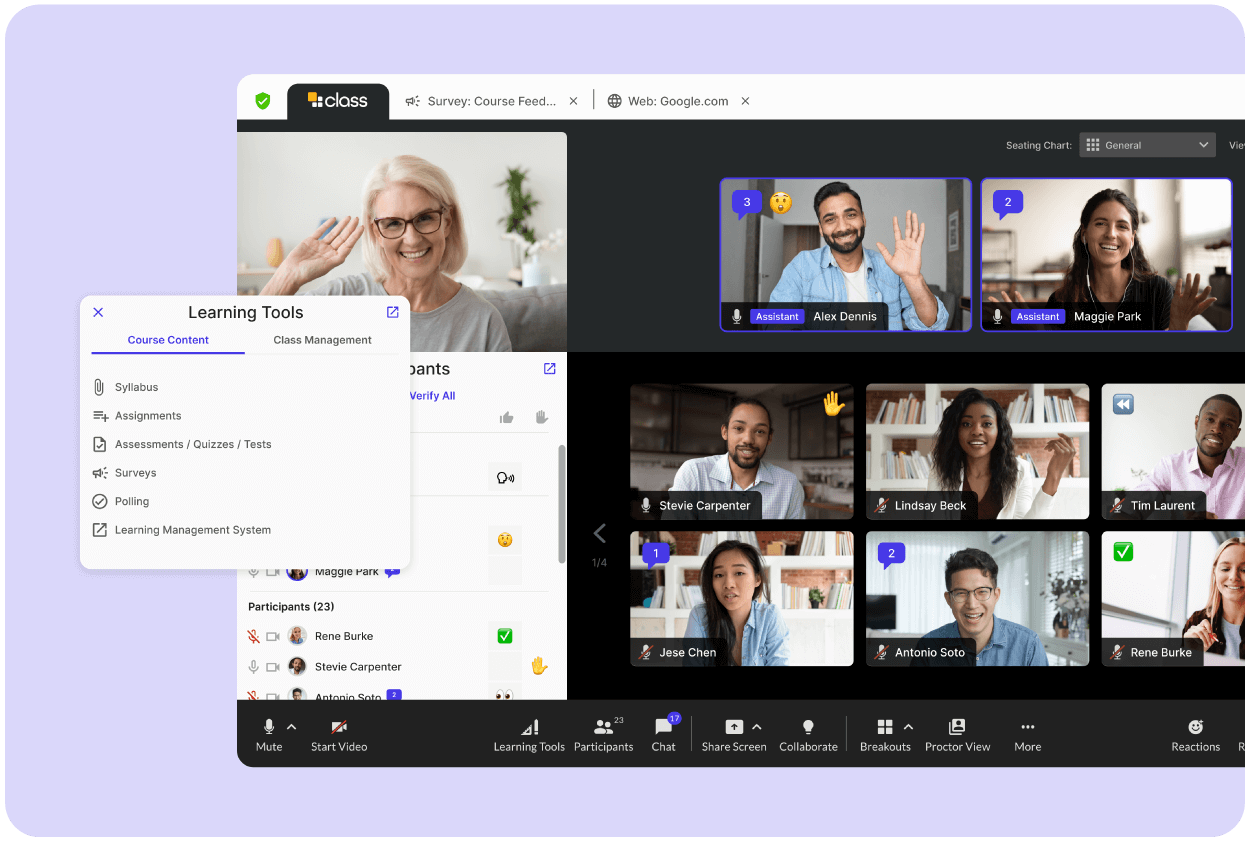Start Video from the toolbar

(339, 728)
